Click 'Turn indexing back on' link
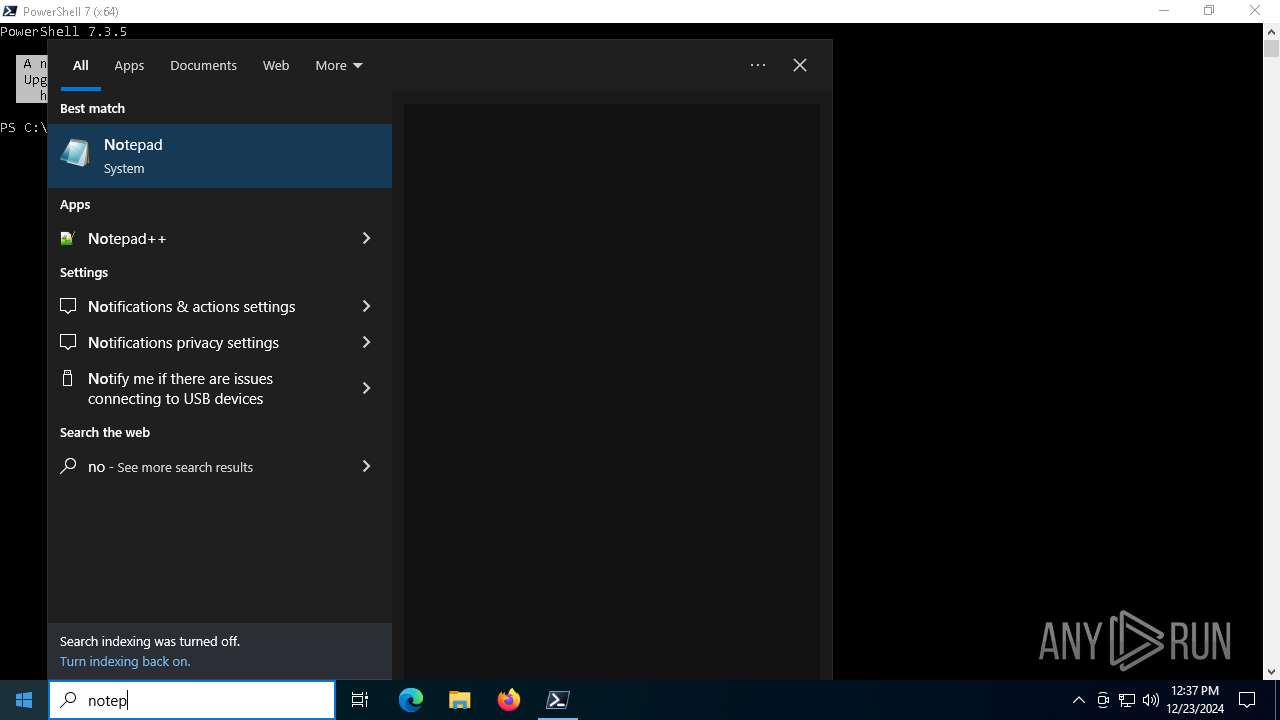This screenshot has width=1280, height=720. tap(125, 661)
